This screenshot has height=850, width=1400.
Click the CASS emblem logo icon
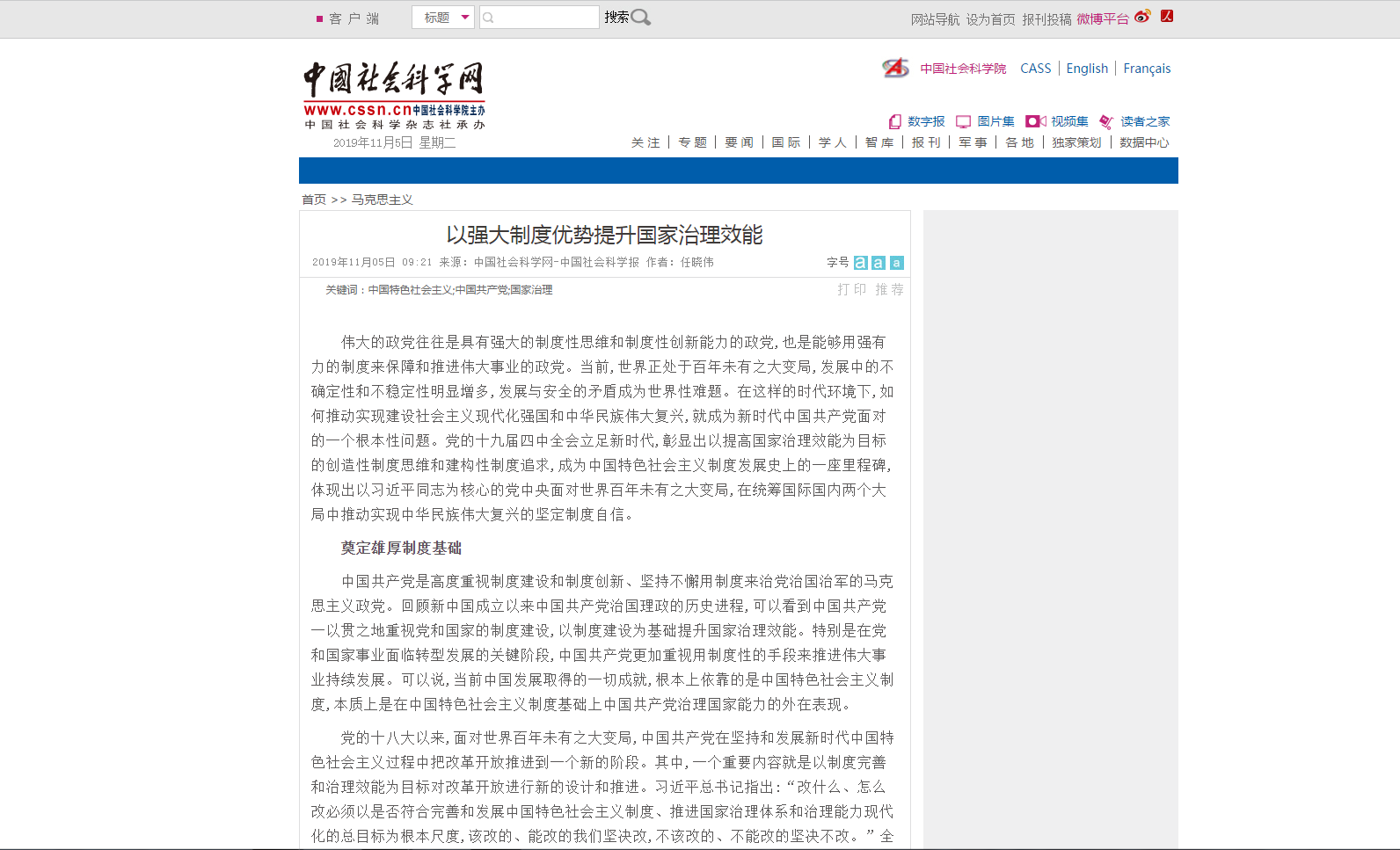click(x=895, y=68)
